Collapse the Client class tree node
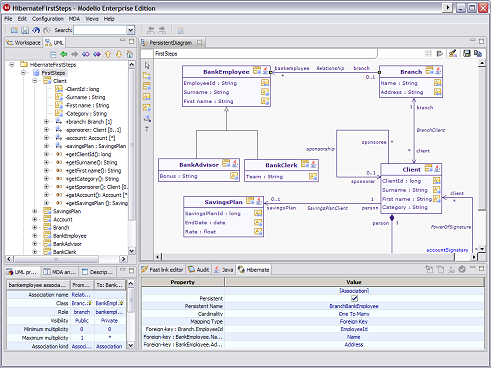The image size is (491, 368). click(x=35, y=81)
